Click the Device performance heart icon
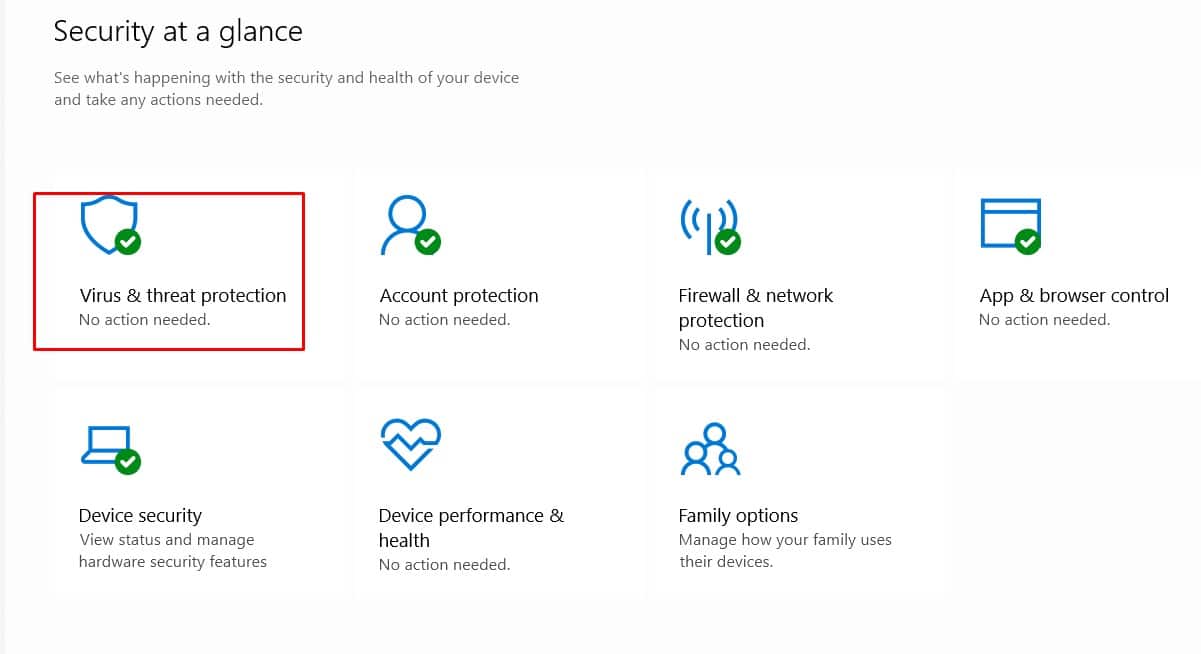Viewport: 1201px width, 654px height. click(x=410, y=445)
